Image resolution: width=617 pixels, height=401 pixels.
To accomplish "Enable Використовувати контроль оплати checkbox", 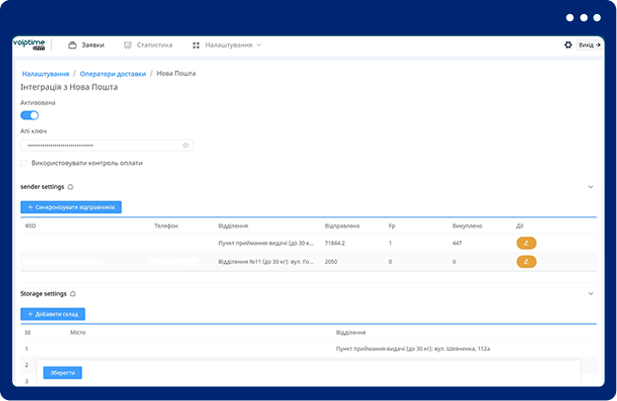I will coord(24,163).
